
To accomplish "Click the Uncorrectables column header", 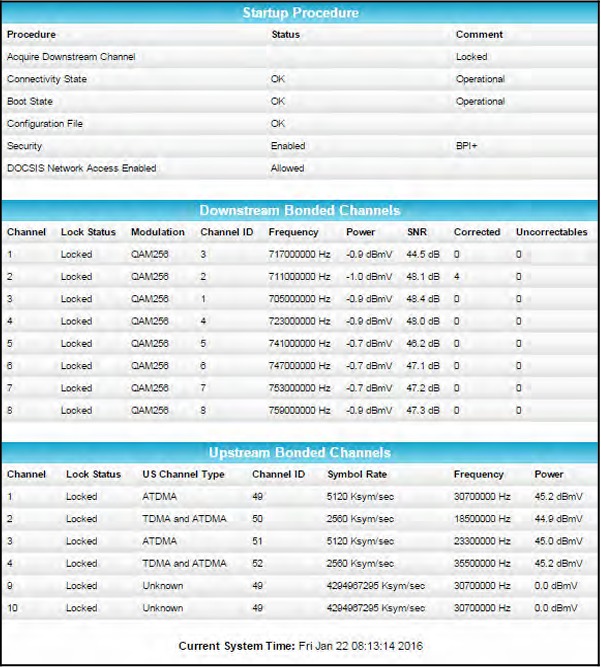I will pos(551,232).
